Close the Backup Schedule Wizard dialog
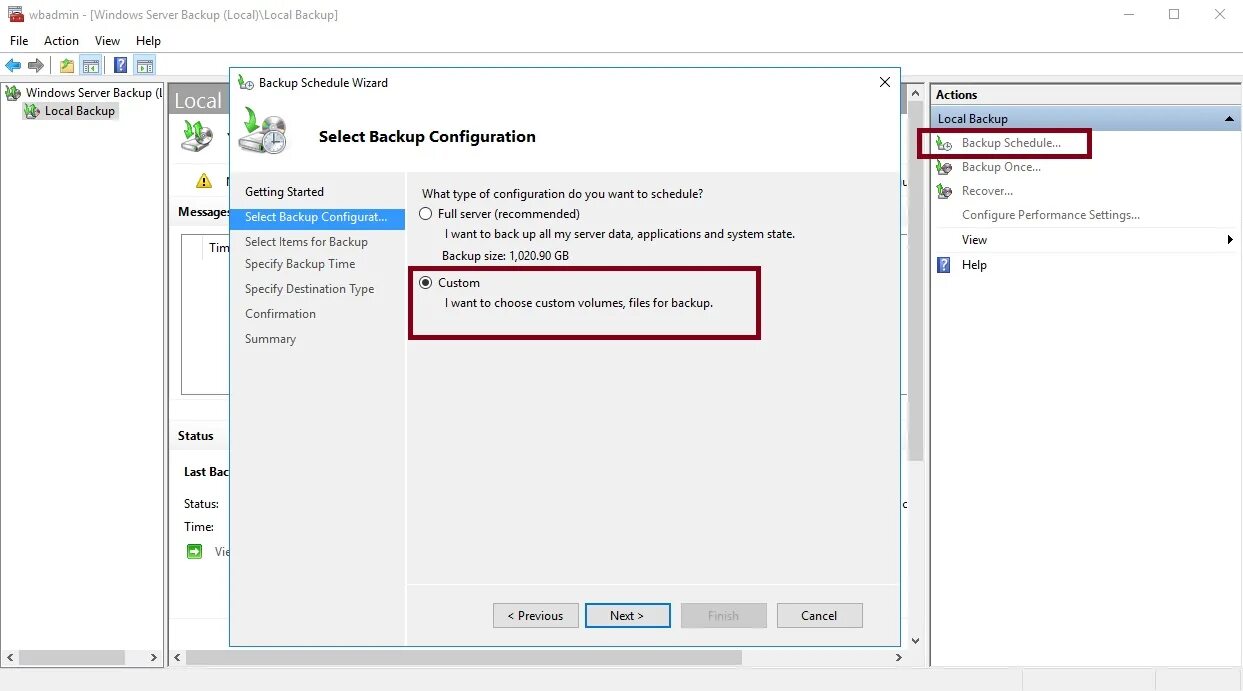 (884, 82)
